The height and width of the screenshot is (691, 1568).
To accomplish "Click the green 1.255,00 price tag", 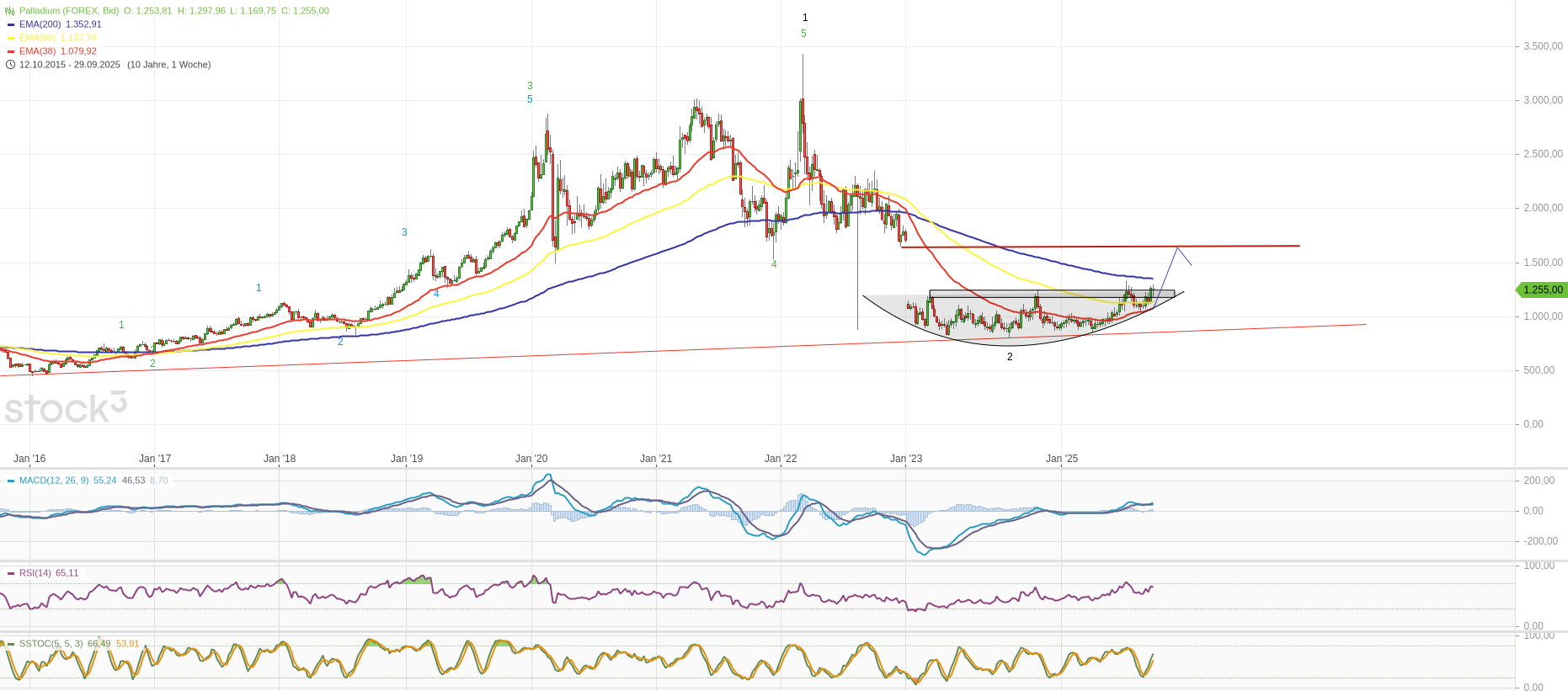I will (1542, 290).
